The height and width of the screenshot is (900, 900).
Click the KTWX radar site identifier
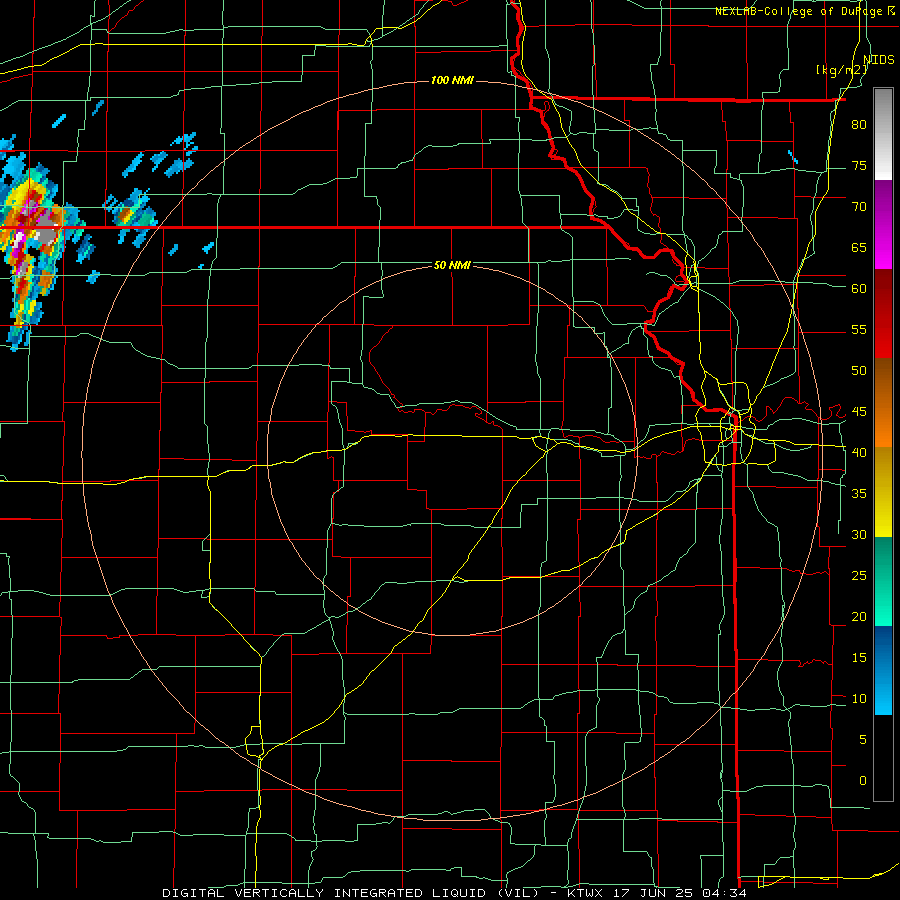[x=587, y=893]
